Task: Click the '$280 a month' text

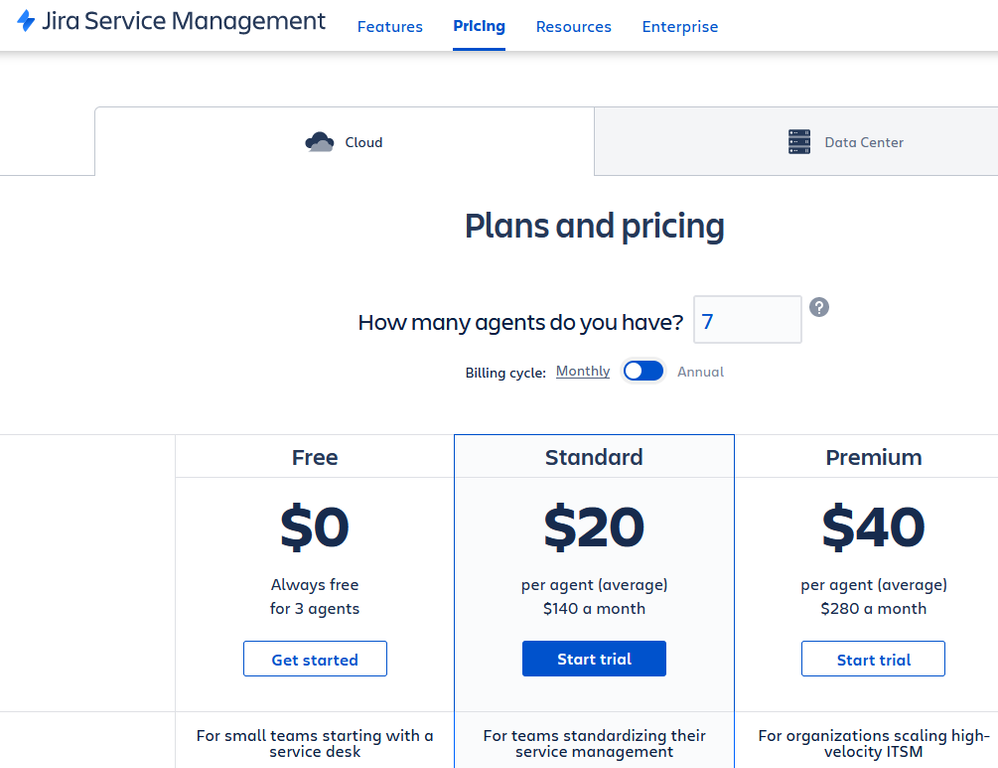Action: [x=873, y=609]
